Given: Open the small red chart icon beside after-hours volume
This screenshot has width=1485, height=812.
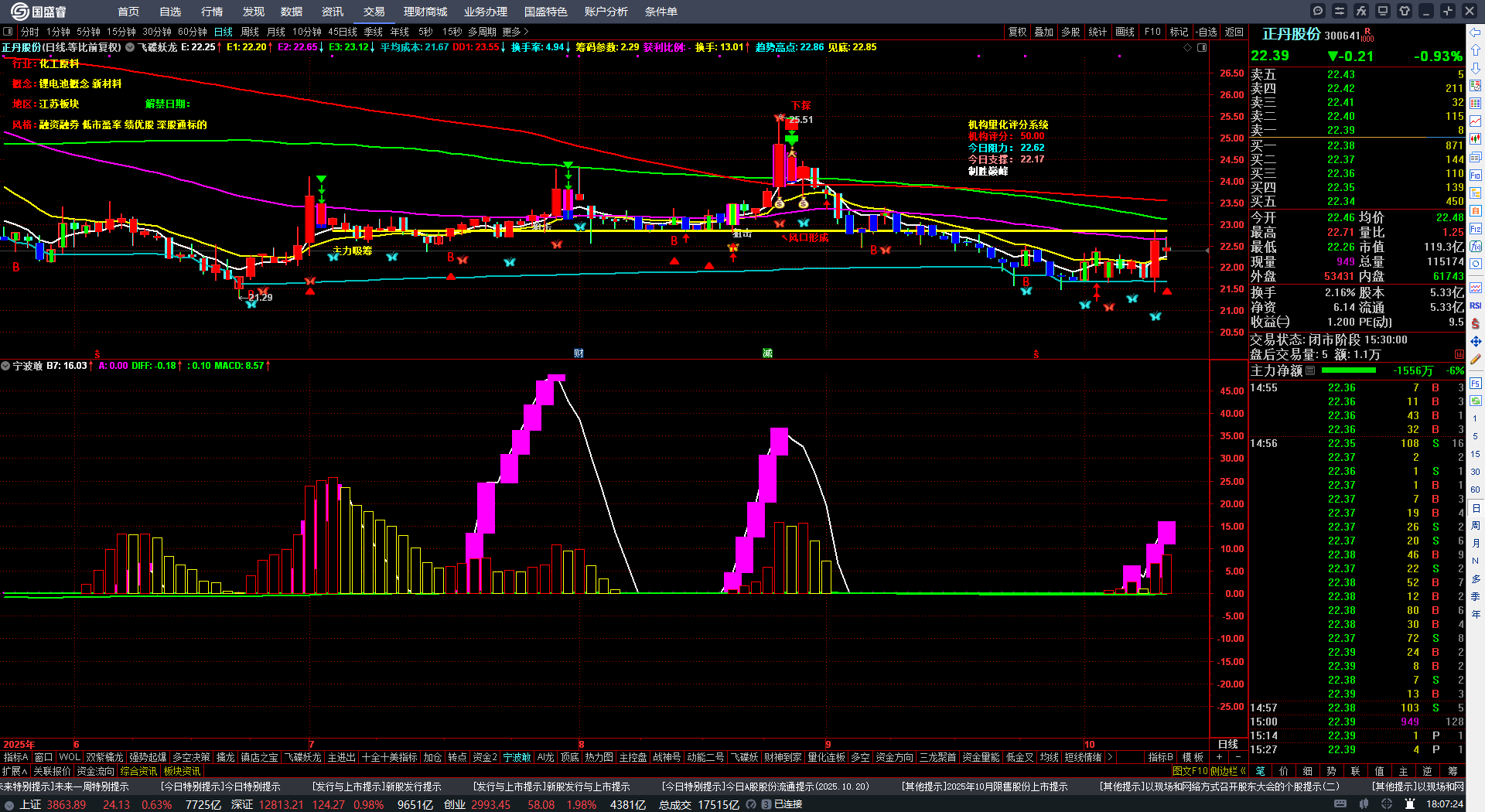Looking at the screenshot, I should [x=1459, y=354].
